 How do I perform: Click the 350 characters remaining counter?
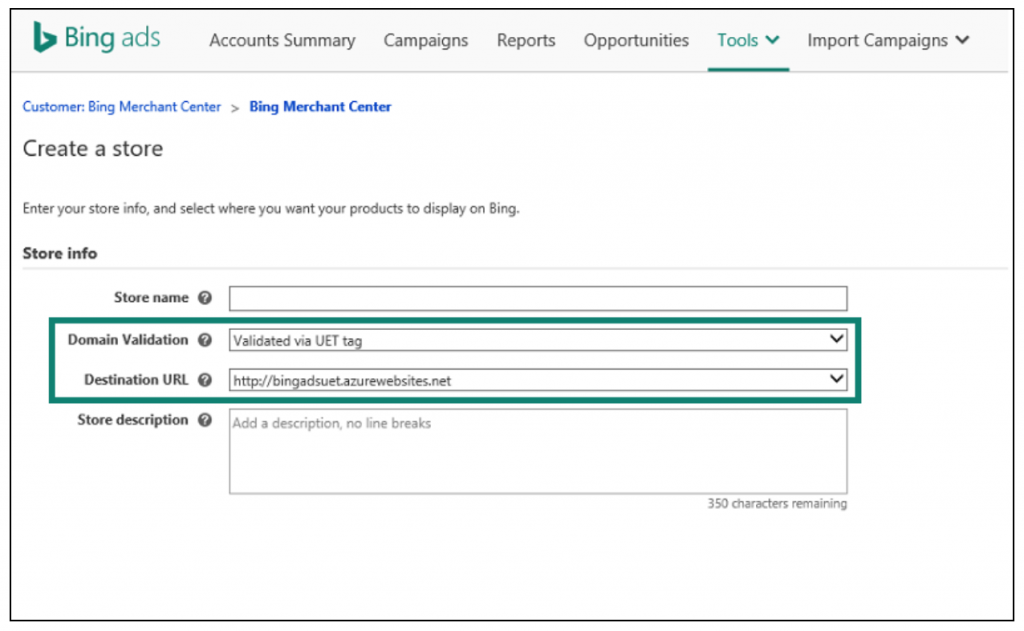click(x=777, y=504)
